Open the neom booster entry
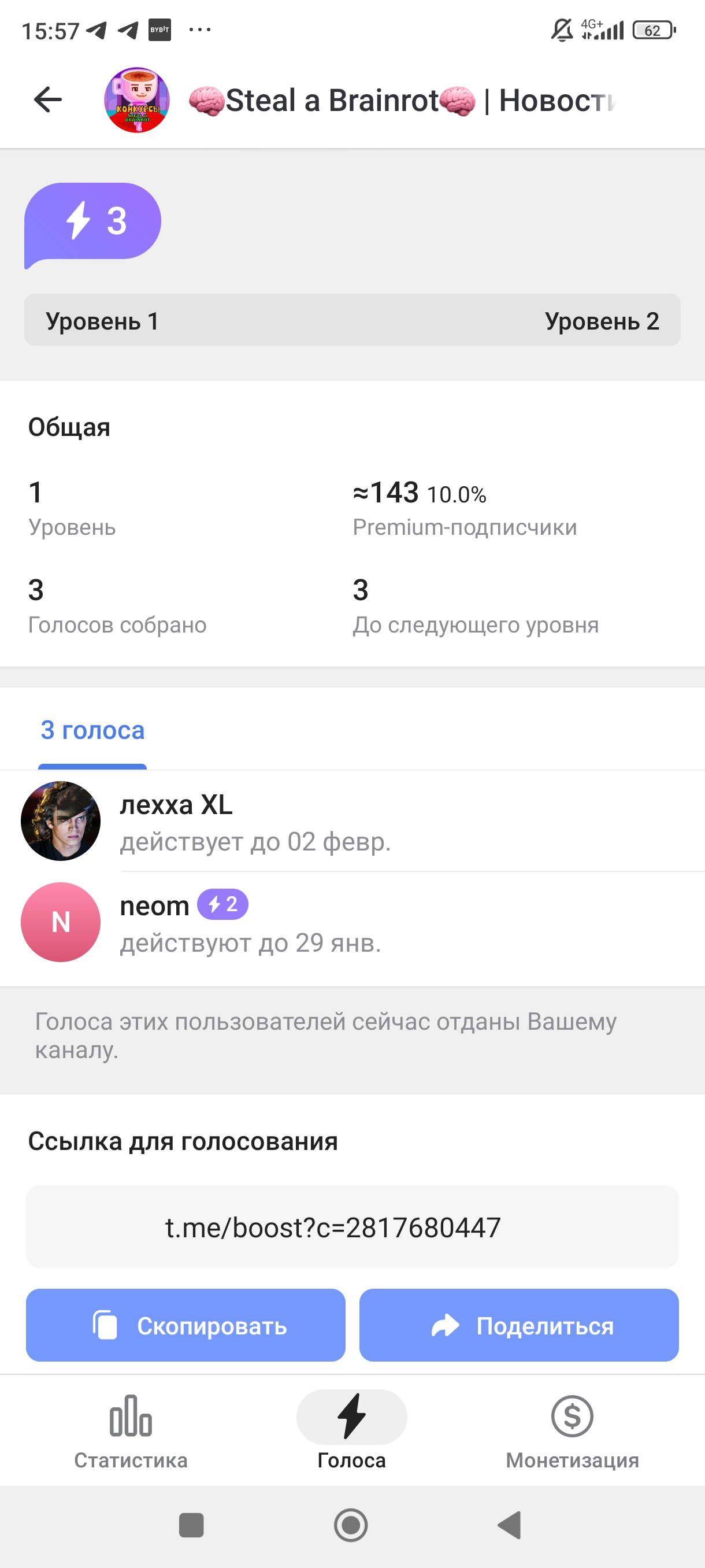 click(x=365, y=923)
